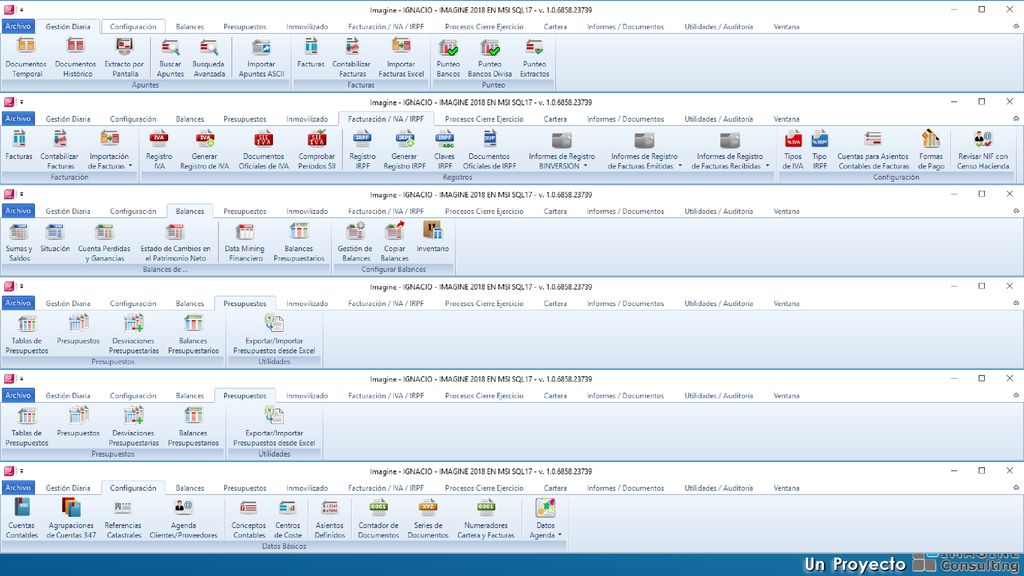The height and width of the screenshot is (576, 1024).
Task: Open Agrupaciones de Cuentas 347
Action: point(71,519)
